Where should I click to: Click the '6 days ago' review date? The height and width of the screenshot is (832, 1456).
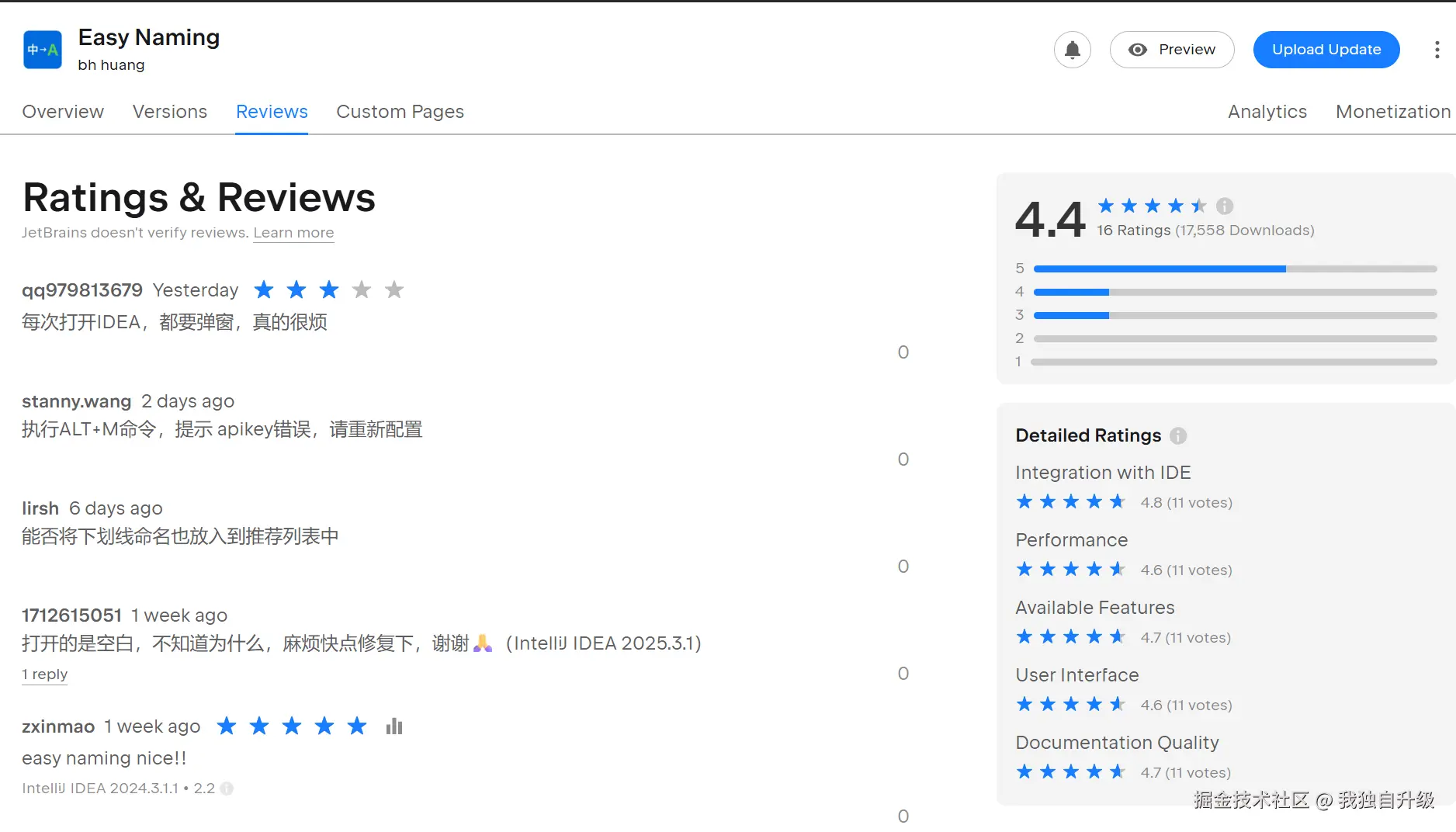116,508
